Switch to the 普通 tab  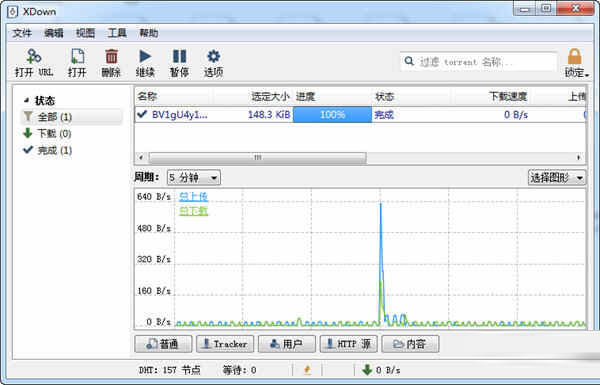(x=163, y=344)
